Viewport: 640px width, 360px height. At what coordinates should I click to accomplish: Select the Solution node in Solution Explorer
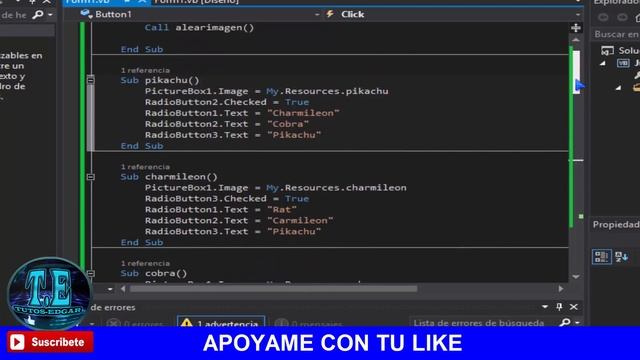(x=620, y=51)
